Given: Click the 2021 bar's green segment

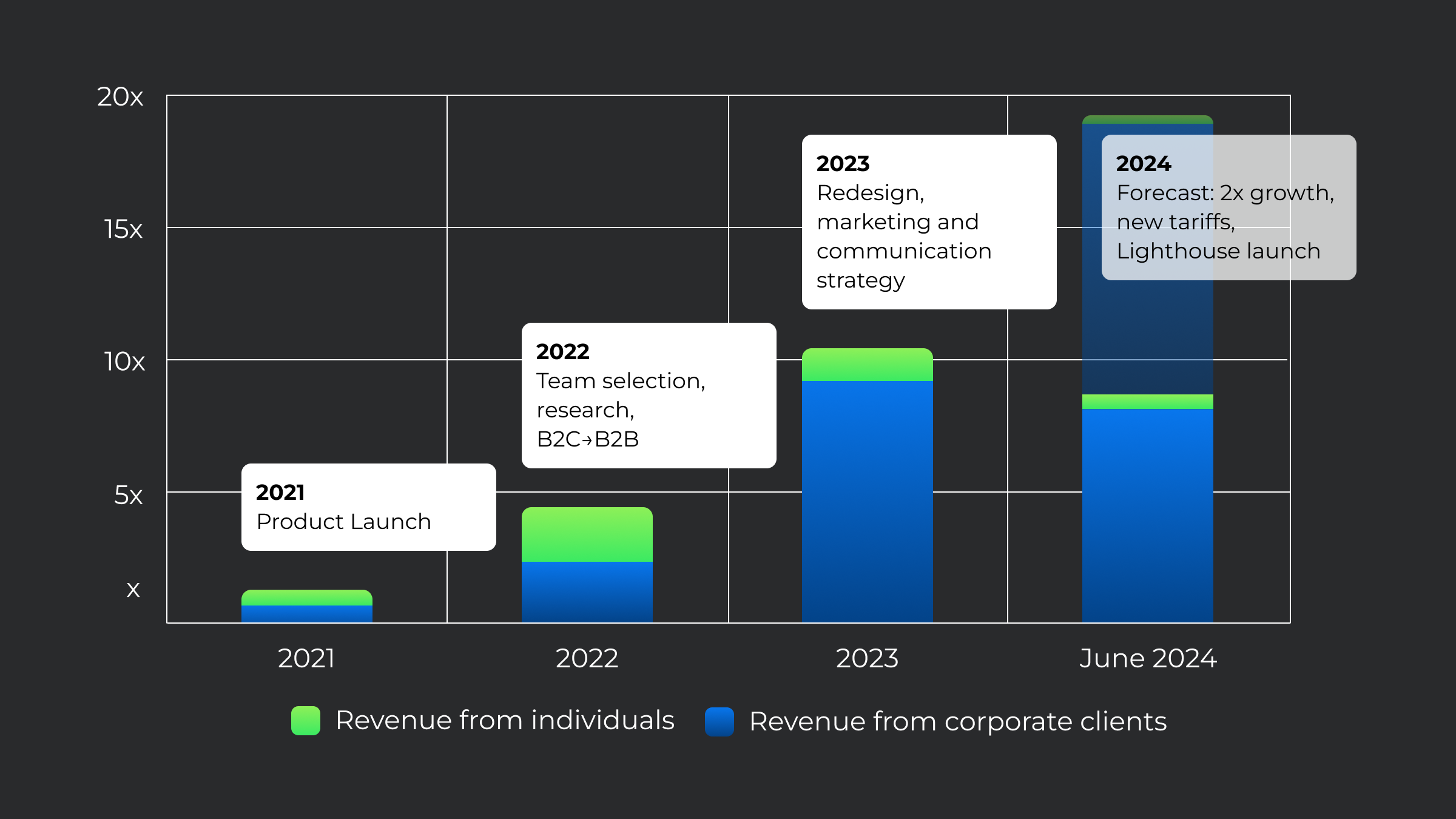Looking at the screenshot, I should [x=307, y=598].
